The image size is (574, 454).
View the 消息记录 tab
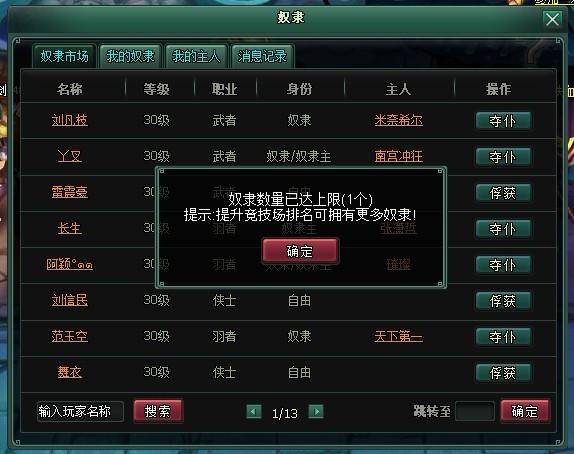pos(262,56)
